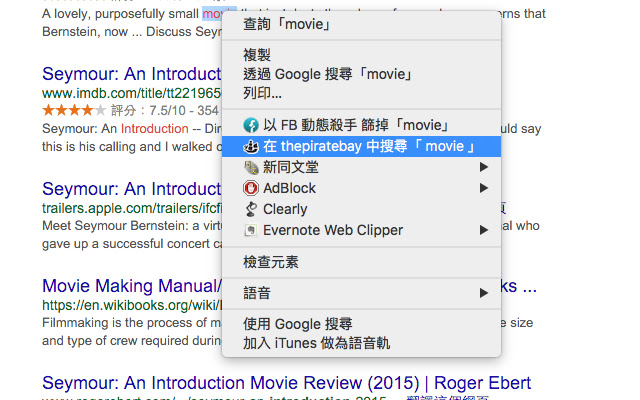Select 使用 Google 搜尋 menu item
This screenshot has height=400, width=640.
coord(298,324)
